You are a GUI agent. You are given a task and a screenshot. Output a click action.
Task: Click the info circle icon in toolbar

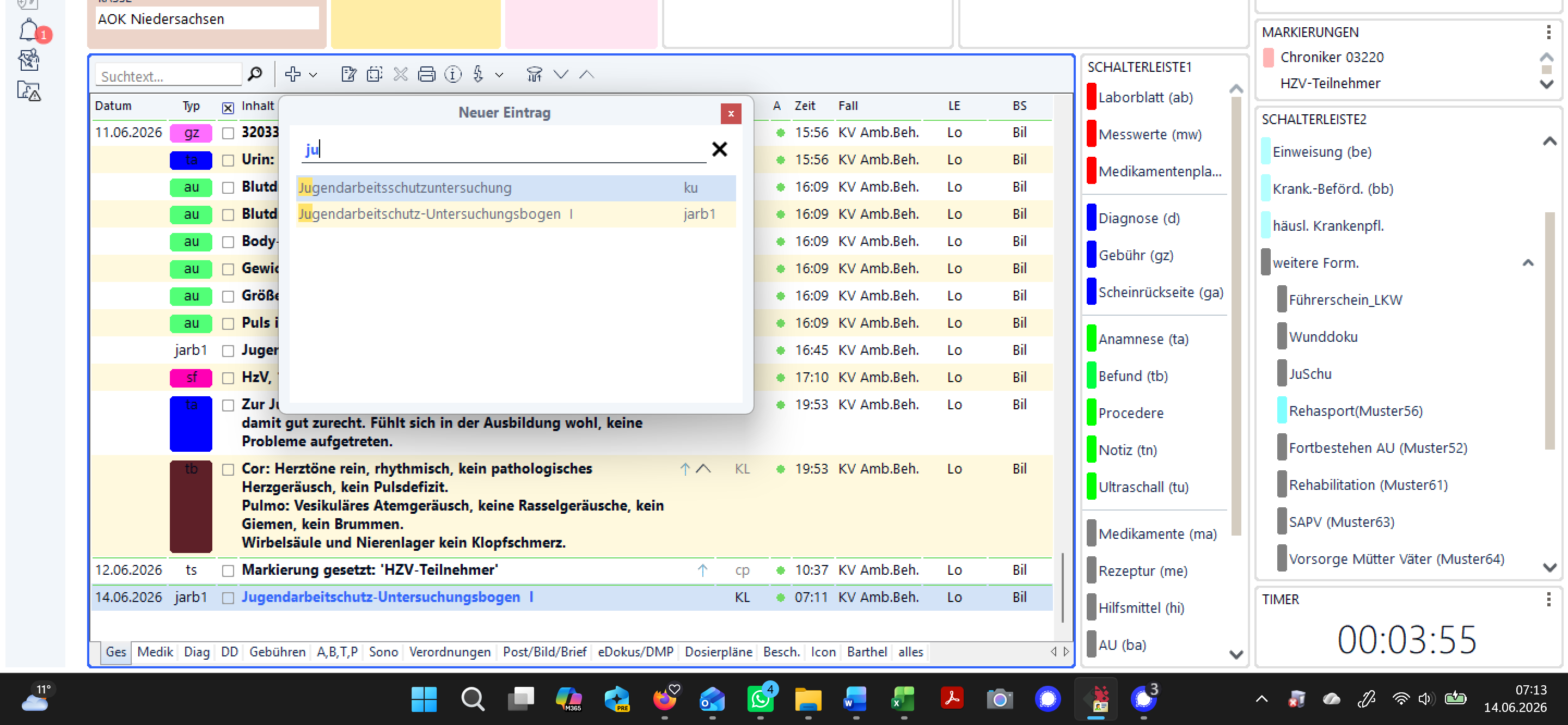pyautogui.click(x=453, y=74)
